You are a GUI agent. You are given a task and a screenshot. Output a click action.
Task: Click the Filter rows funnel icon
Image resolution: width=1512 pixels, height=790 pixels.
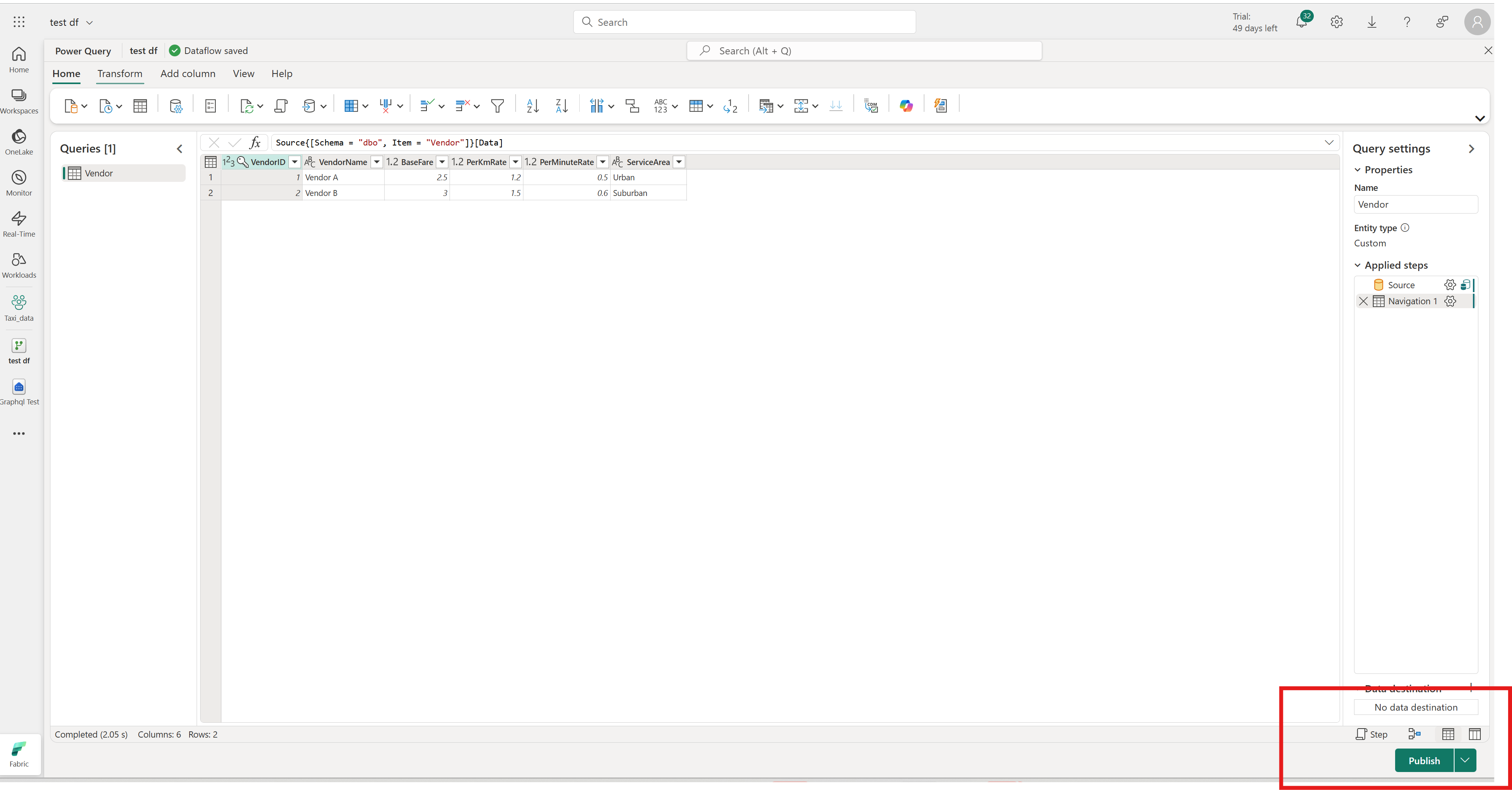497,106
